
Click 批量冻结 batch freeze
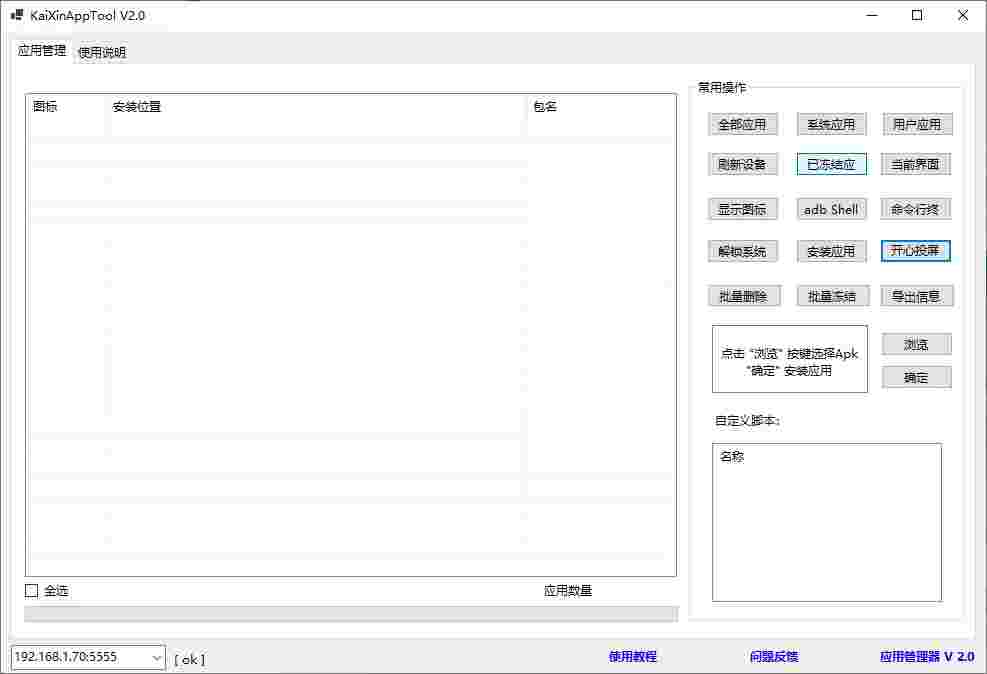(833, 296)
